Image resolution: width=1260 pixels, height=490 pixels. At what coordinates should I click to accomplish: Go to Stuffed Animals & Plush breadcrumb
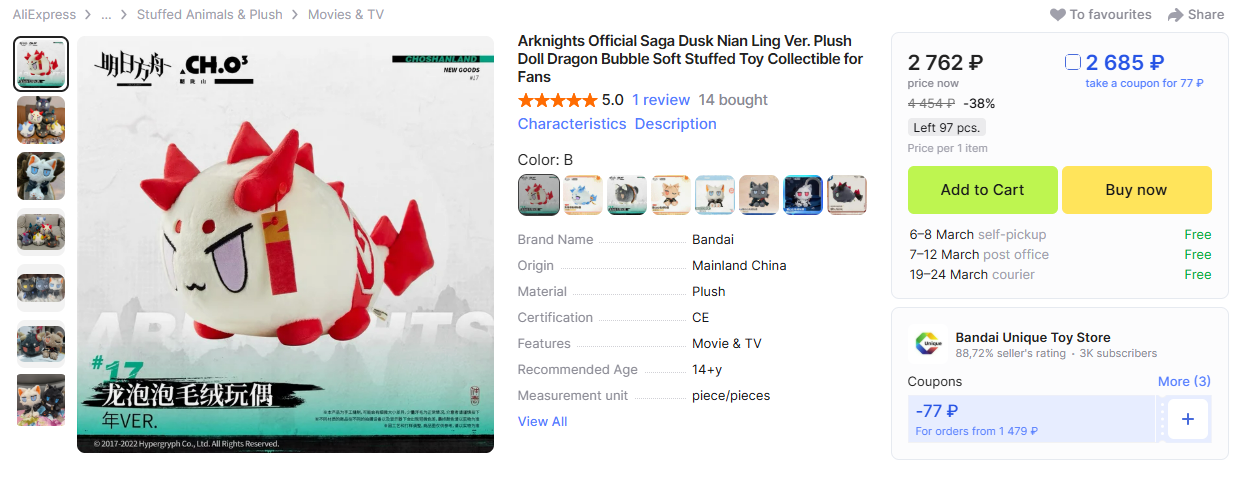pyautogui.click(x=210, y=15)
